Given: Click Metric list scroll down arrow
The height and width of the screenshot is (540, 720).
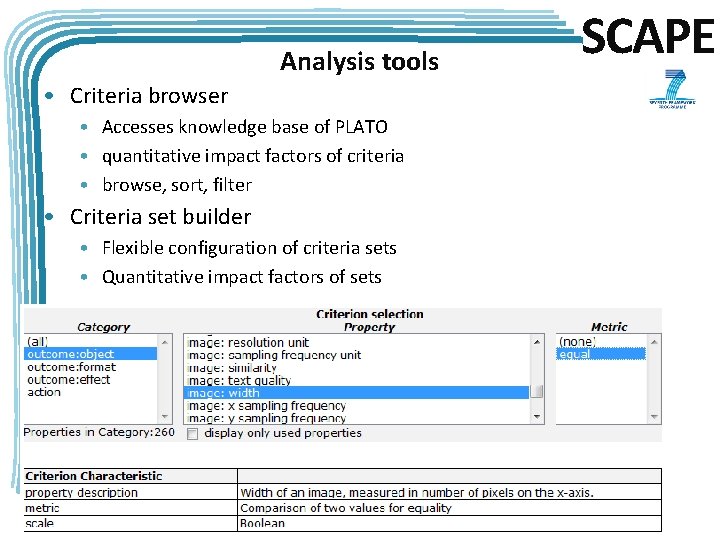Looking at the screenshot, I should (x=654, y=416).
